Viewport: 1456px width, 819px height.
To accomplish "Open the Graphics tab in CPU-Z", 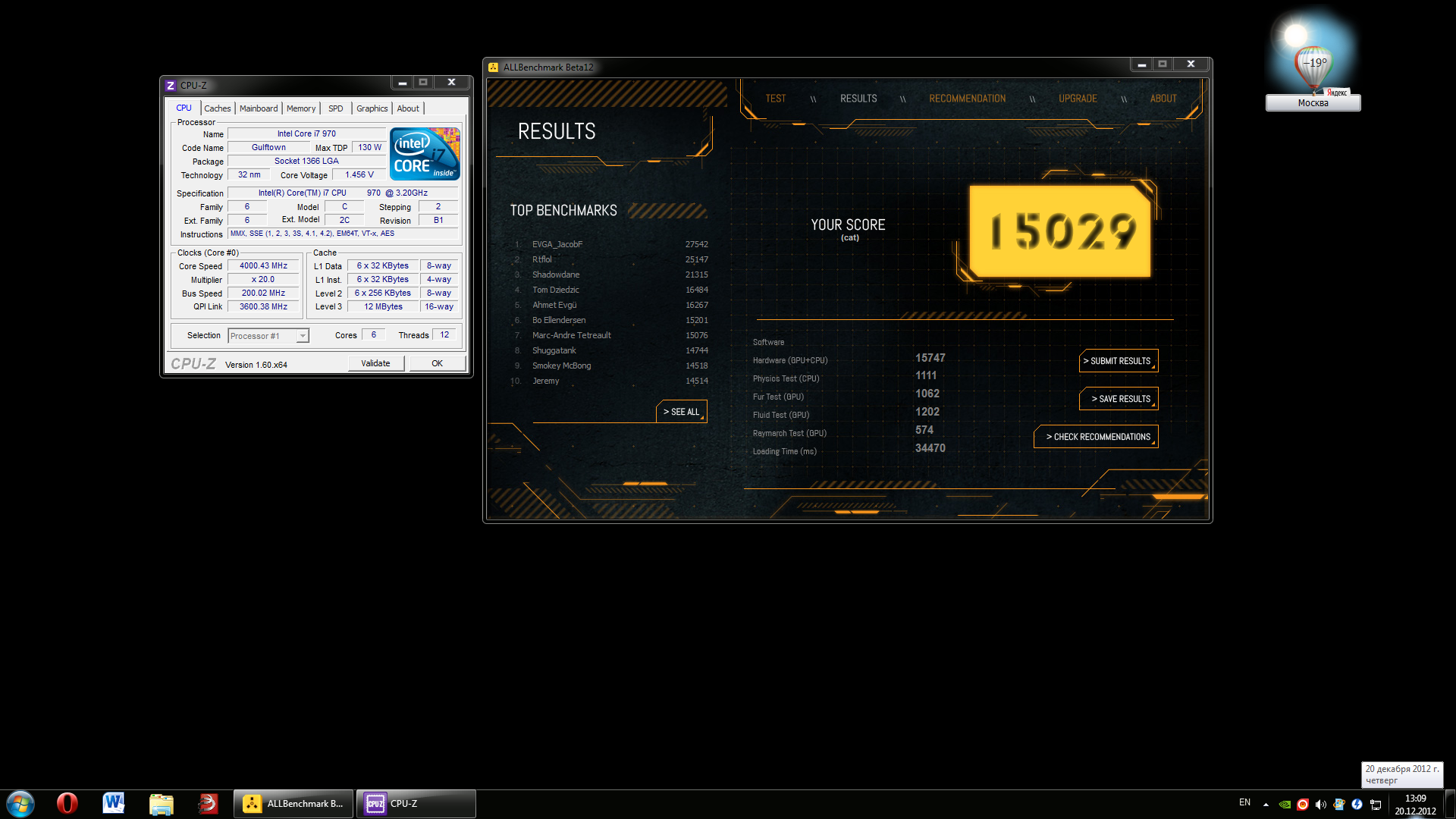I will (x=372, y=108).
